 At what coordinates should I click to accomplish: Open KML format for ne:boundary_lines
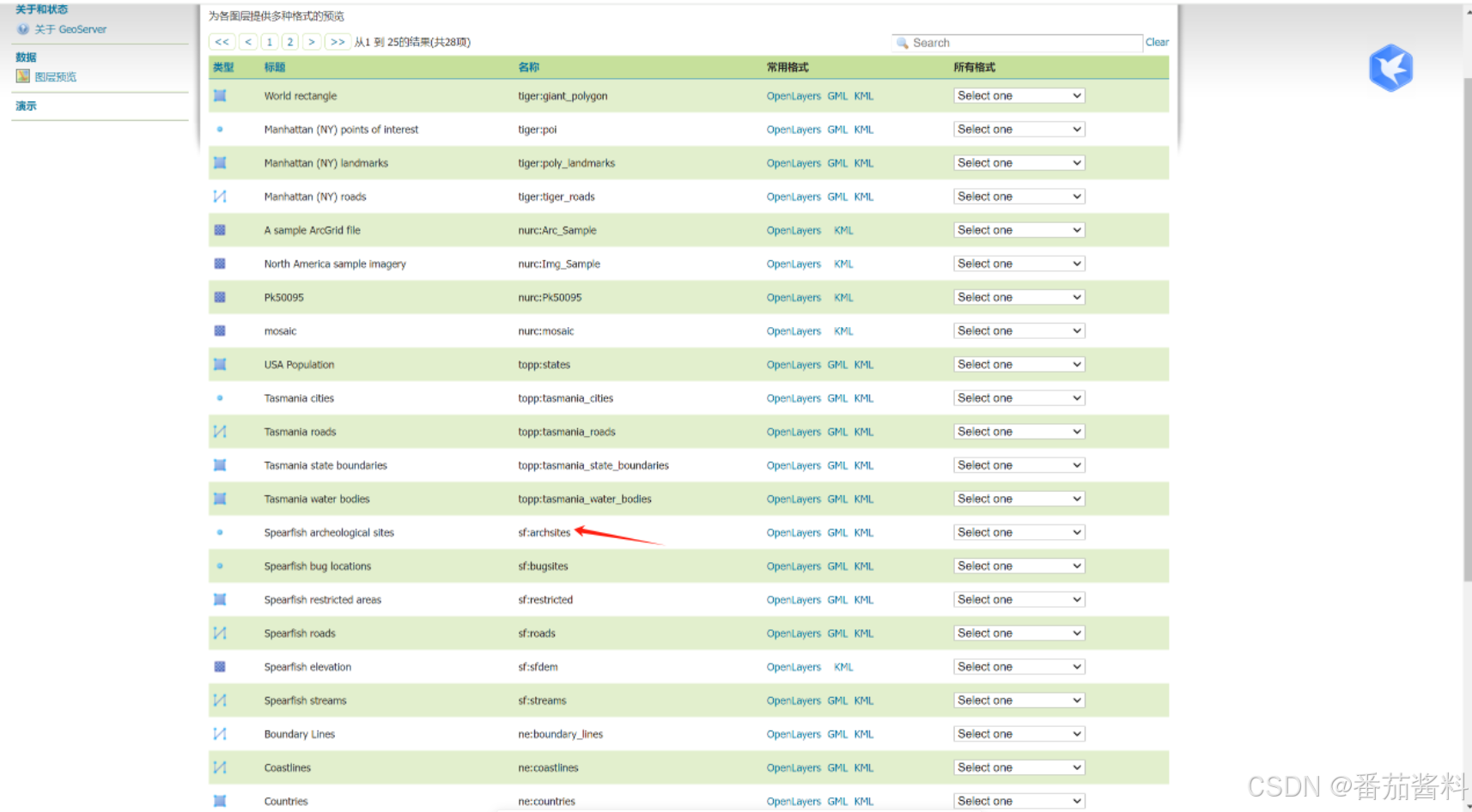click(x=863, y=734)
